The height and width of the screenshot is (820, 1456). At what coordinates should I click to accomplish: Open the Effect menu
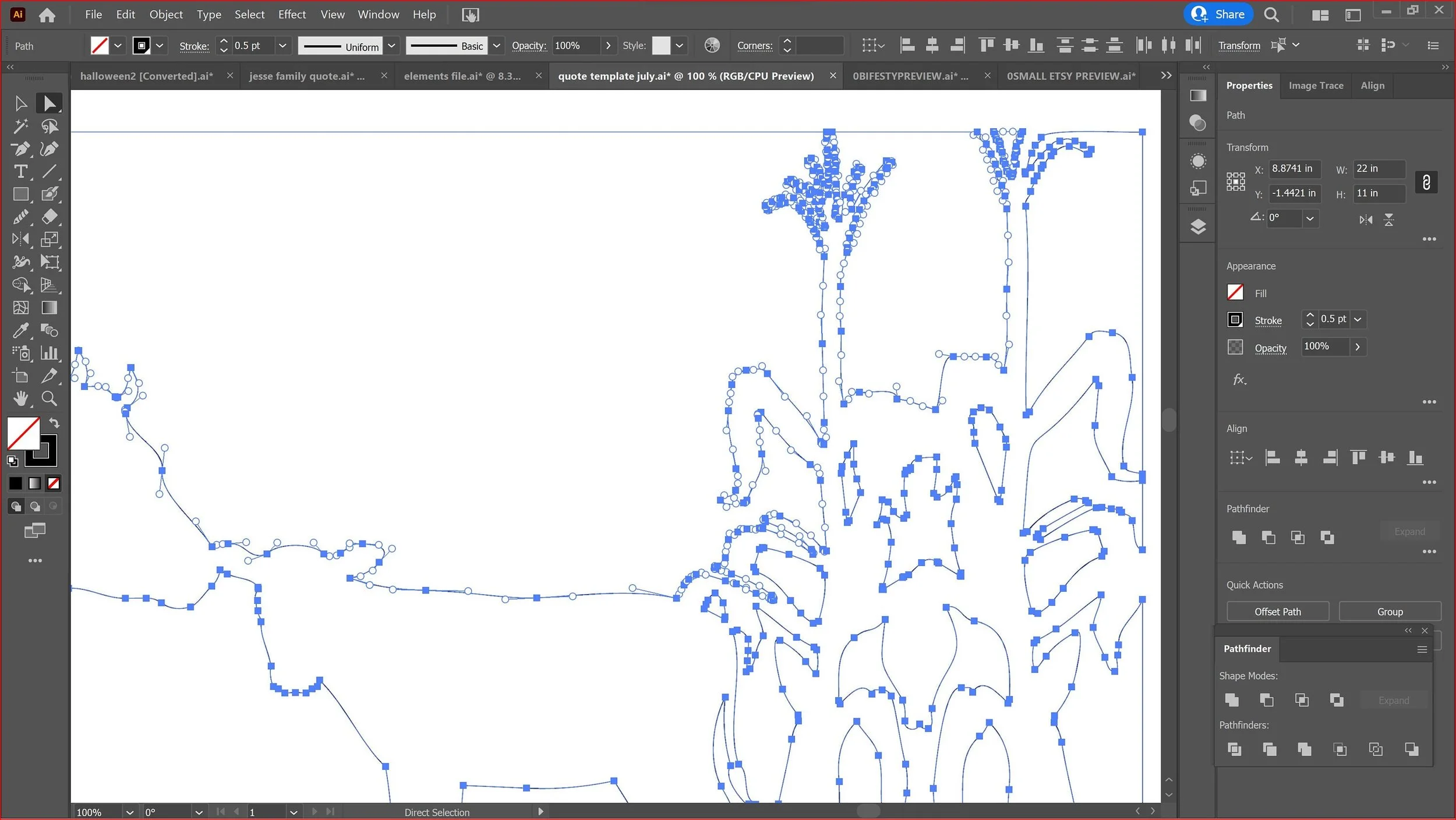[291, 15]
